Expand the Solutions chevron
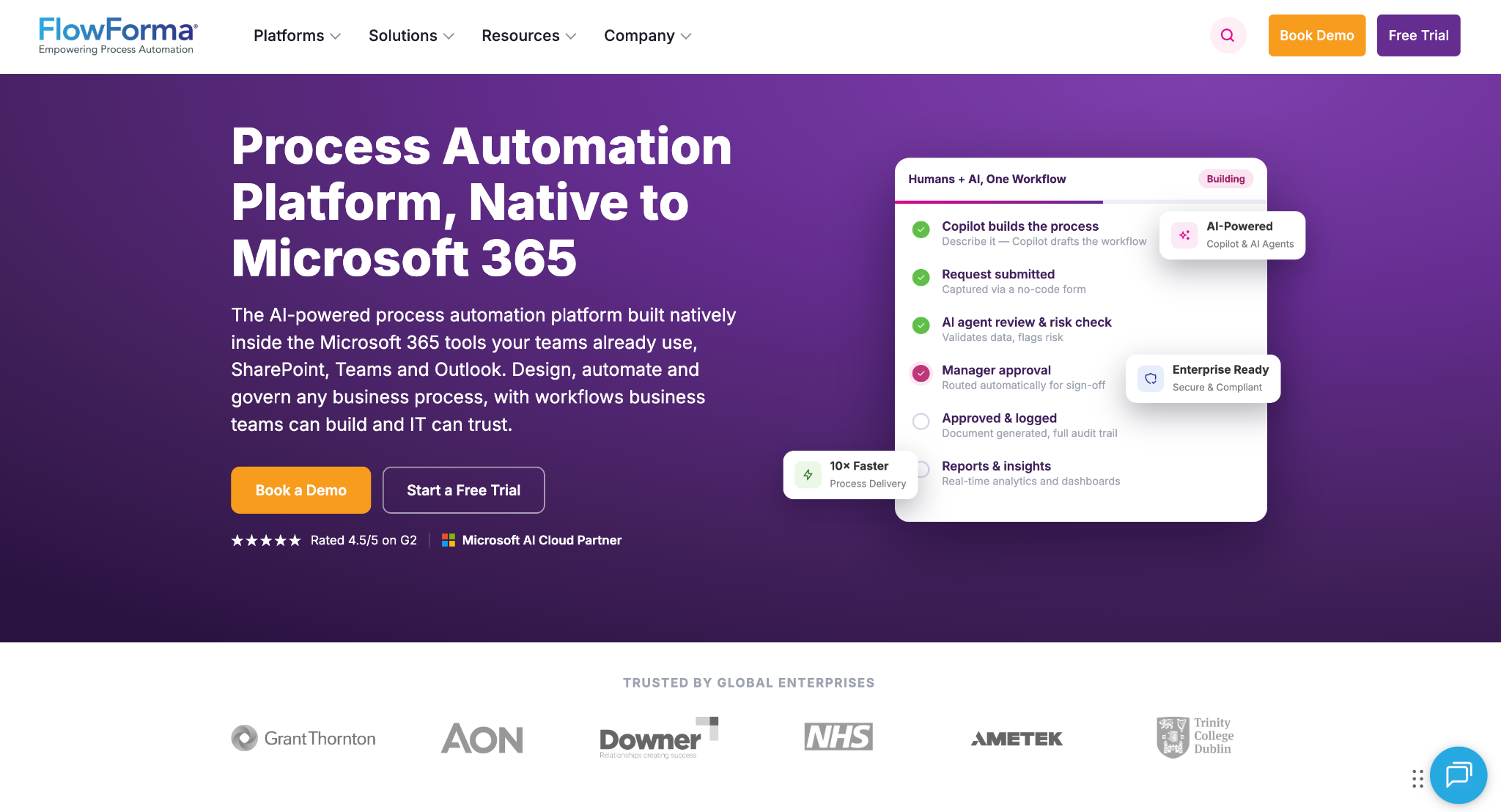 (x=449, y=36)
